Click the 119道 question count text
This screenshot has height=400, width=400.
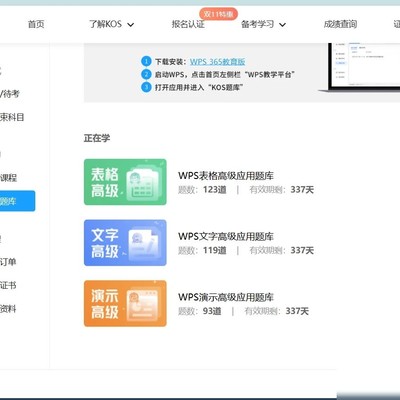tap(215, 250)
